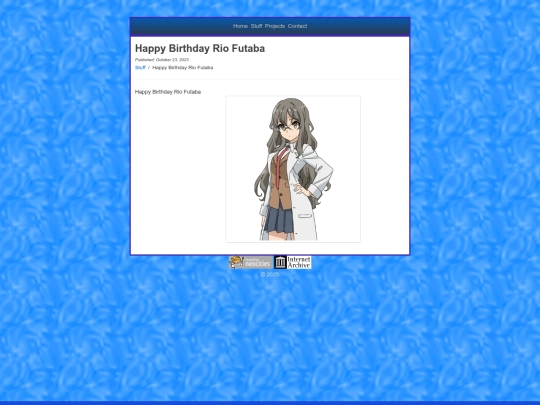Click the Happy Birthday Rio Futaba breadcrumb text
This screenshot has width=540, height=405.
pos(183,68)
